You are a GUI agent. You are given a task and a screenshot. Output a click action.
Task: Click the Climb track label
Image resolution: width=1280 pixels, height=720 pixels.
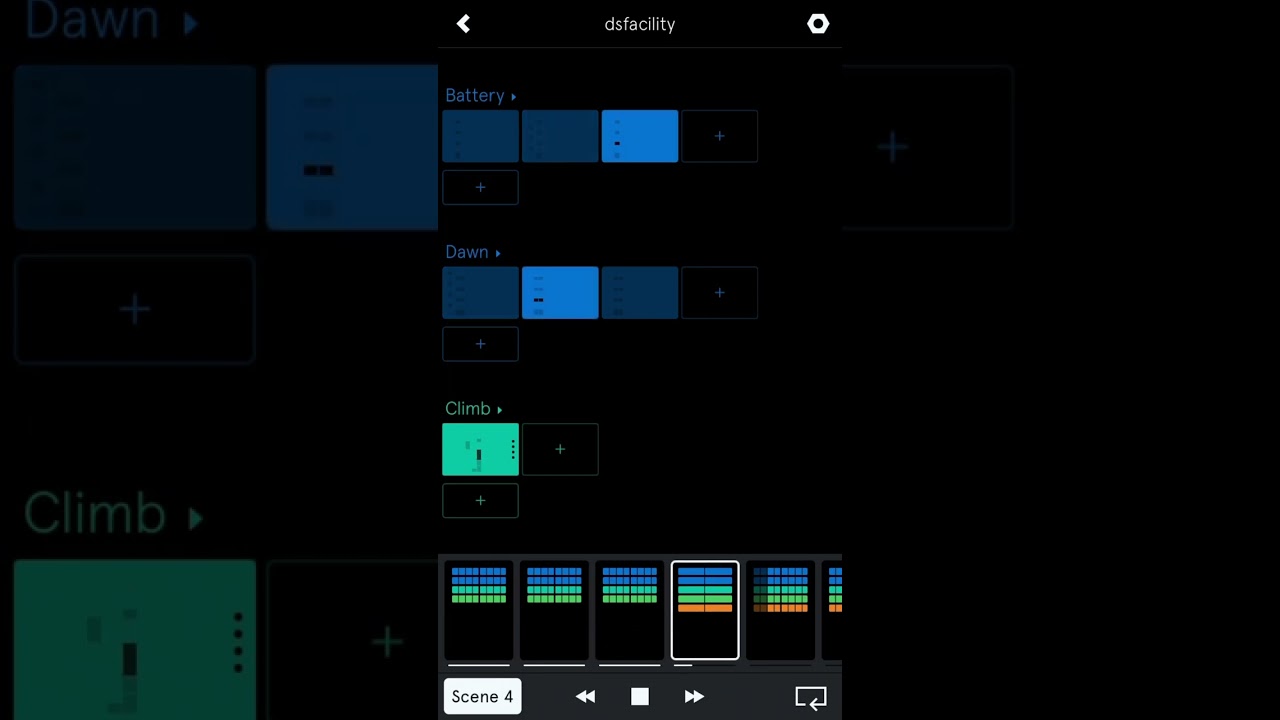tap(468, 409)
